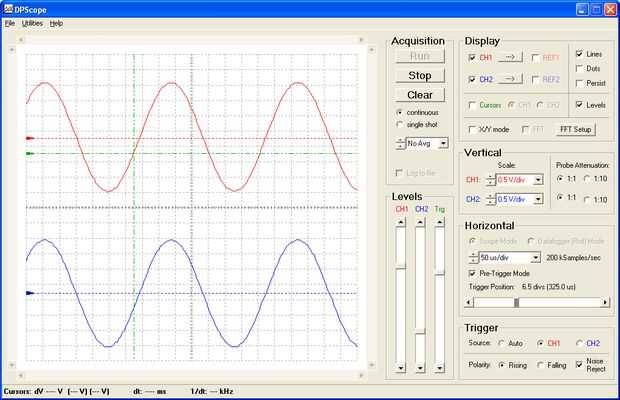Viewport: 620px width, 400px height.
Task: Toggle Pre-Trigger Mode checkbox
Action: pyautogui.click(x=472, y=273)
